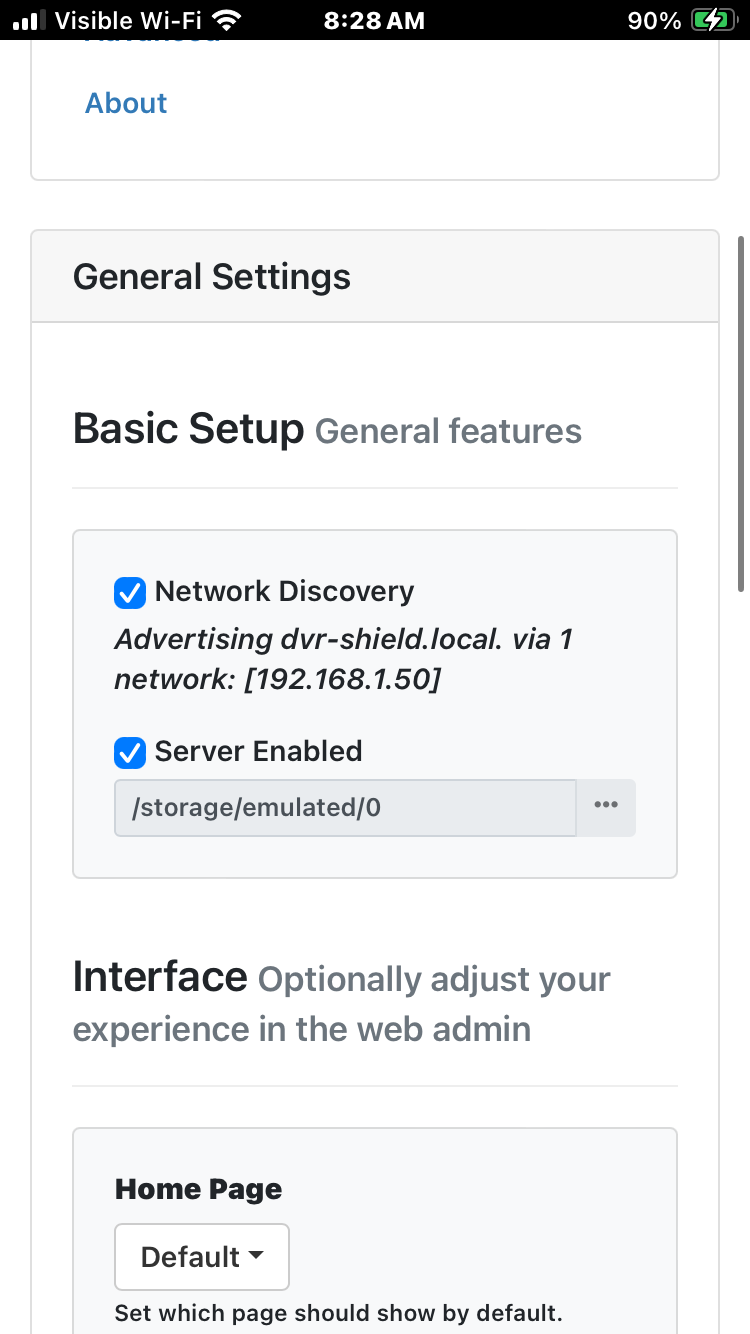Tap the 8:28 AM clock
The image size is (750, 1334).
374,20
